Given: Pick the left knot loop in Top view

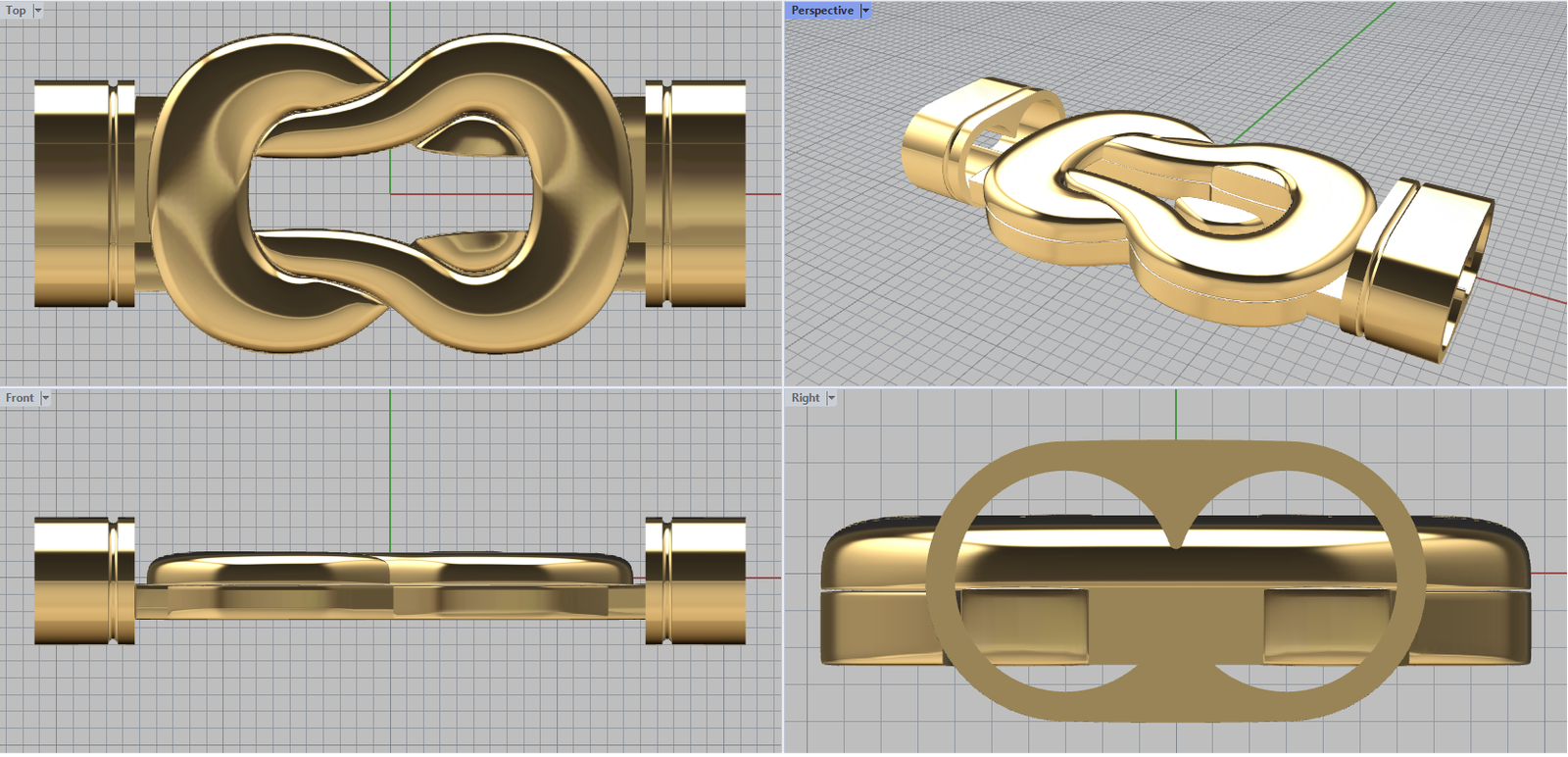Looking at the screenshot, I should point(196,194).
